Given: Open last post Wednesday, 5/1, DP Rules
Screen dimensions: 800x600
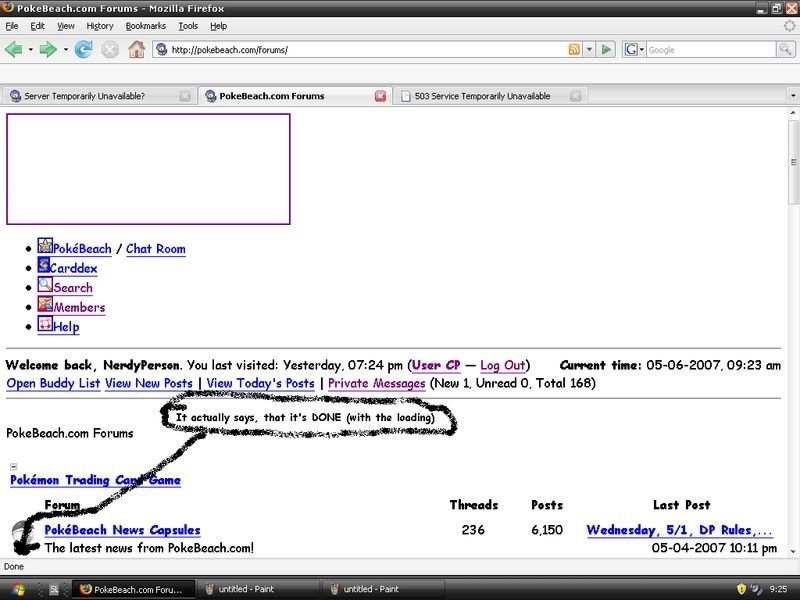Looking at the screenshot, I should 680,530.
